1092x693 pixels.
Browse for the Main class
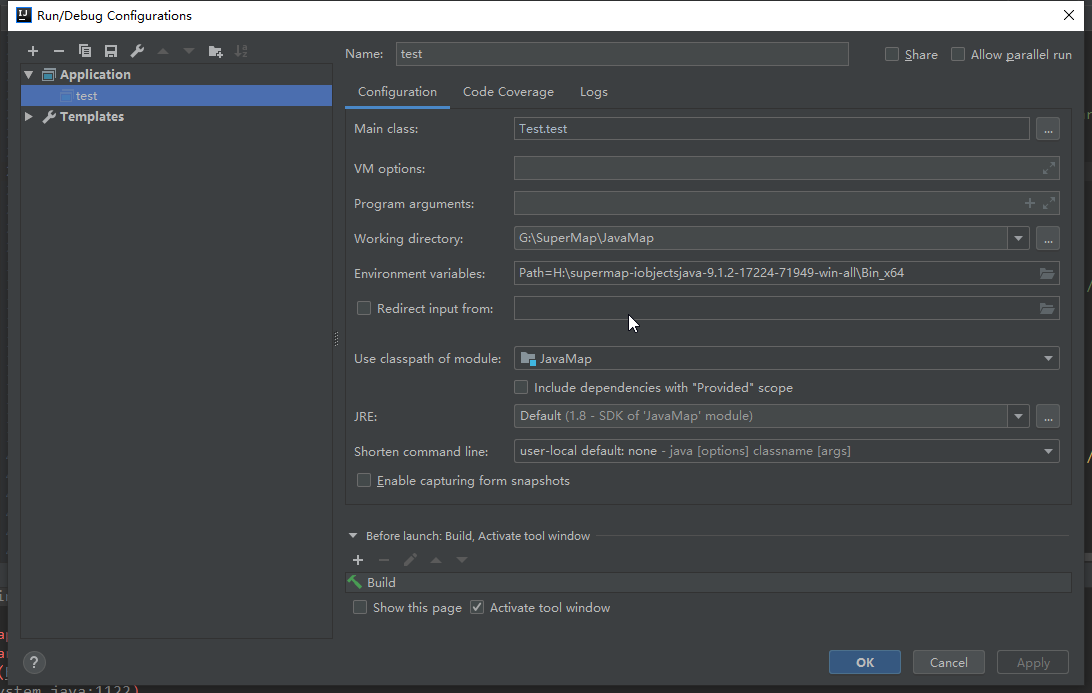[x=1047, y=129]
